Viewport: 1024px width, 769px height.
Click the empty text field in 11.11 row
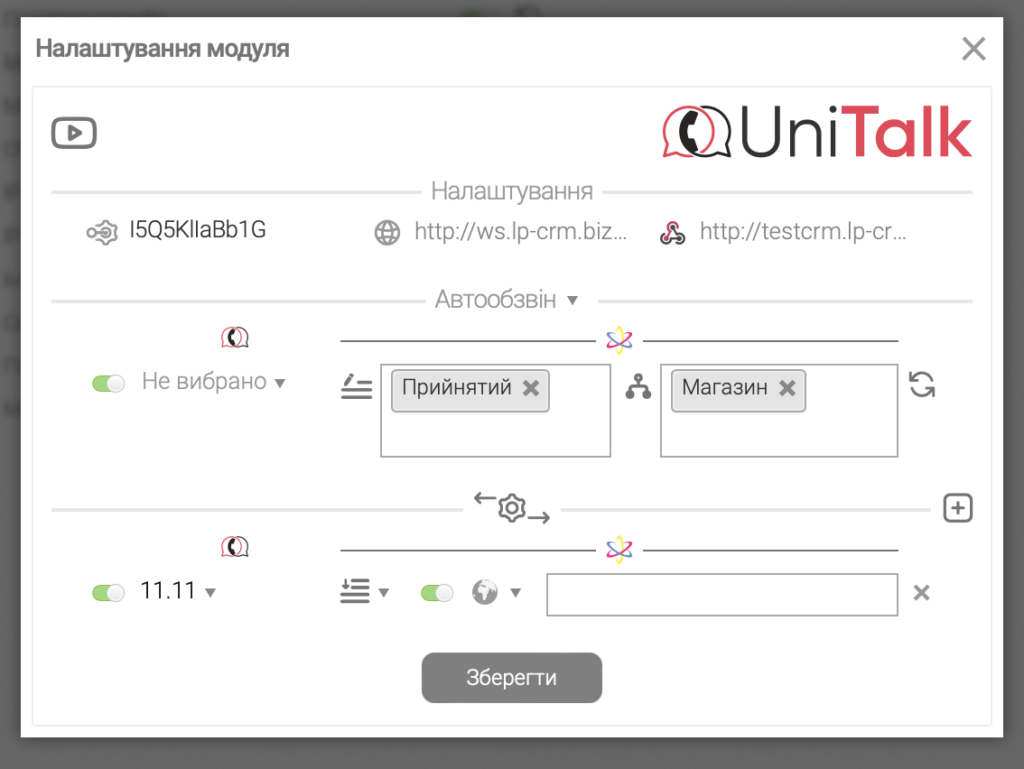coord(722,594)
